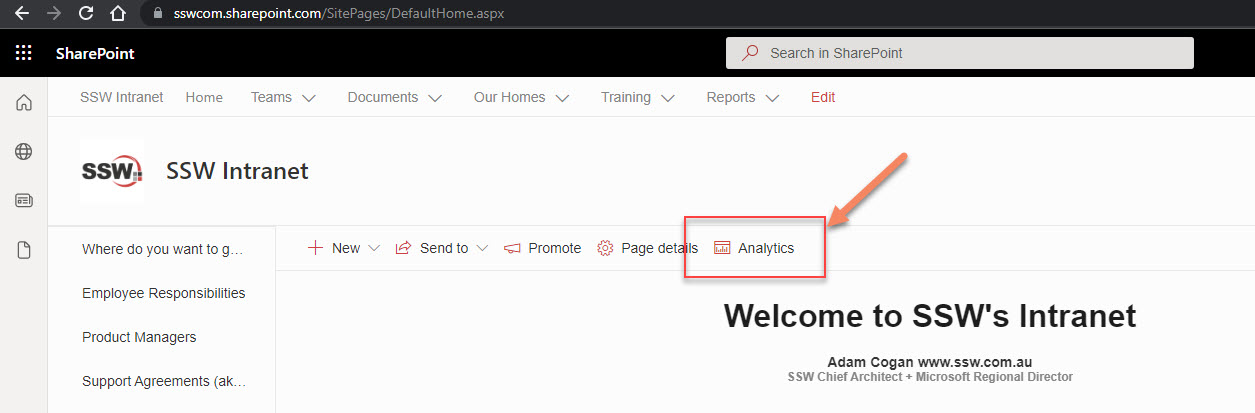Image resolution: width=1255 pixels, height=413 pixels.
Task: Open My sites globe icon in sidebar
Action: pos(24,151)
